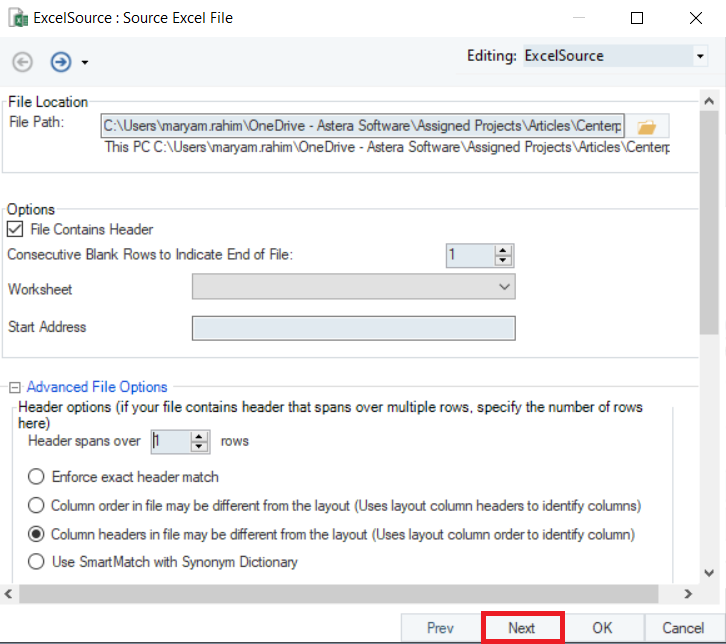Open the Editing ExcelSource dropdown
The image size is (726, 644).
click(x=615, y=56)
